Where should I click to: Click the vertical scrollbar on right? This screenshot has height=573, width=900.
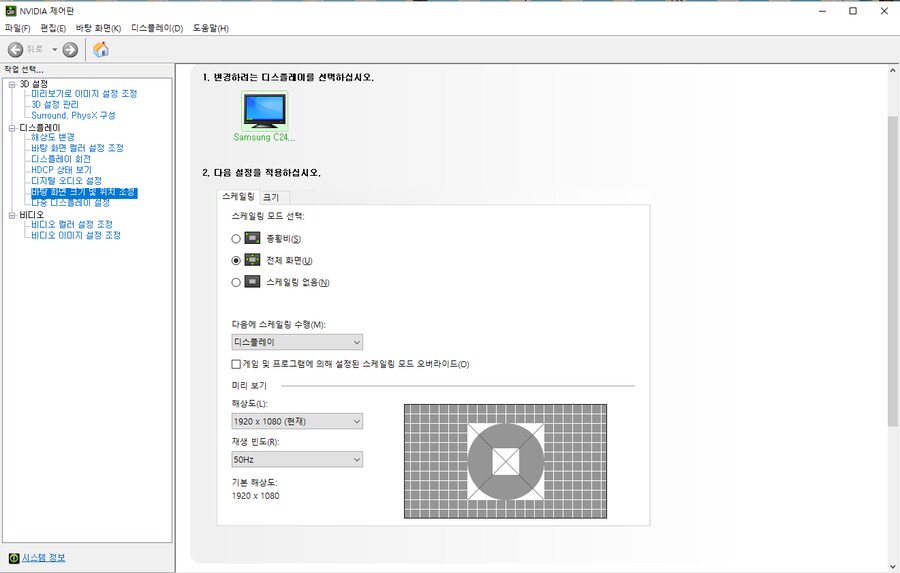tap(893, 270)
